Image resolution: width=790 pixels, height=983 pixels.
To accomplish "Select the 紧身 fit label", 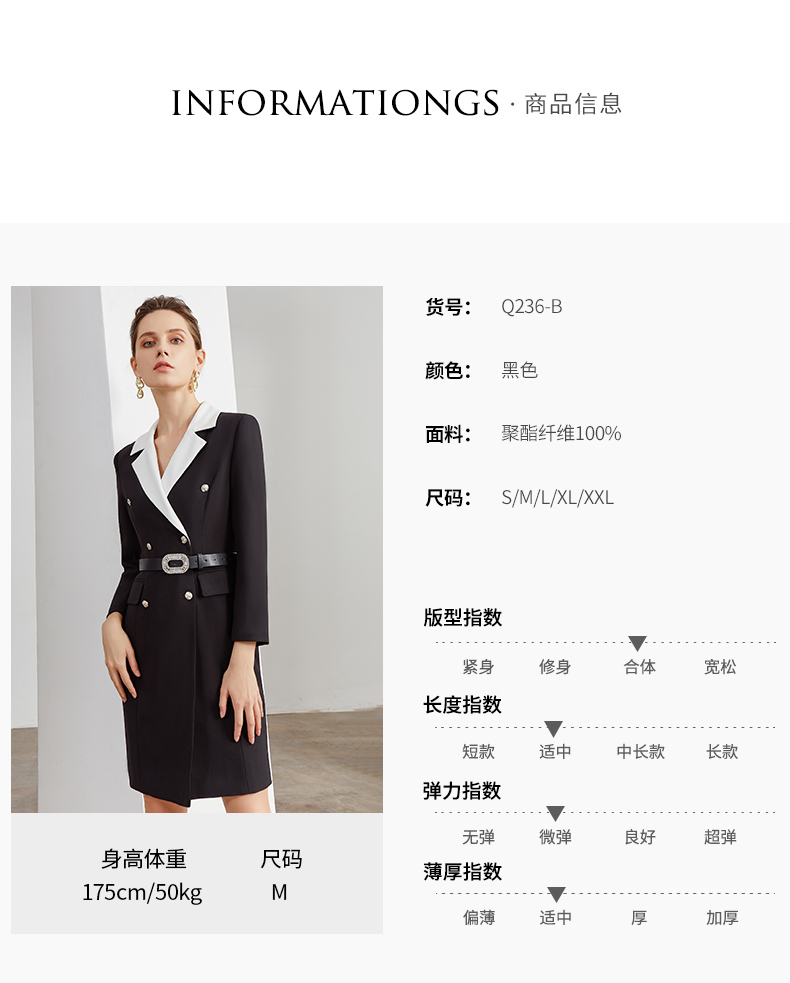I will click(x=478, y=667).
